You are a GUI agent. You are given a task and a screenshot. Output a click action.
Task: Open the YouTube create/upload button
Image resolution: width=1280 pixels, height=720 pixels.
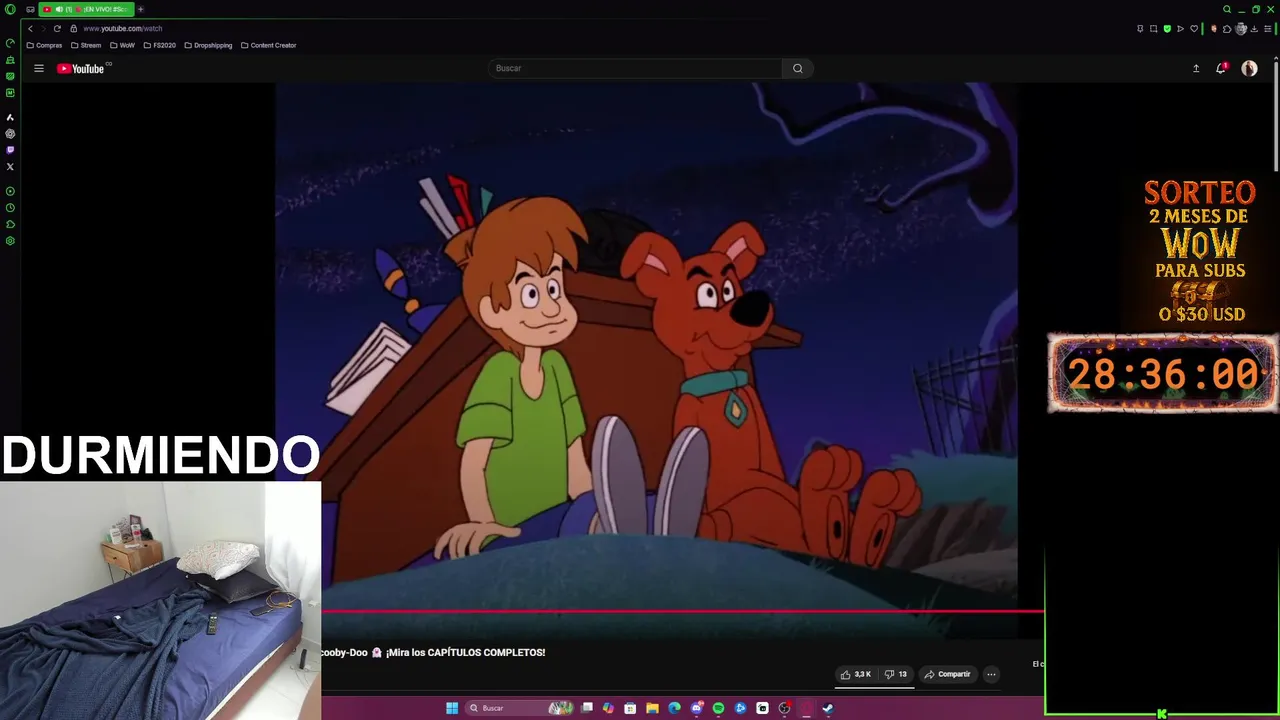1195,68
